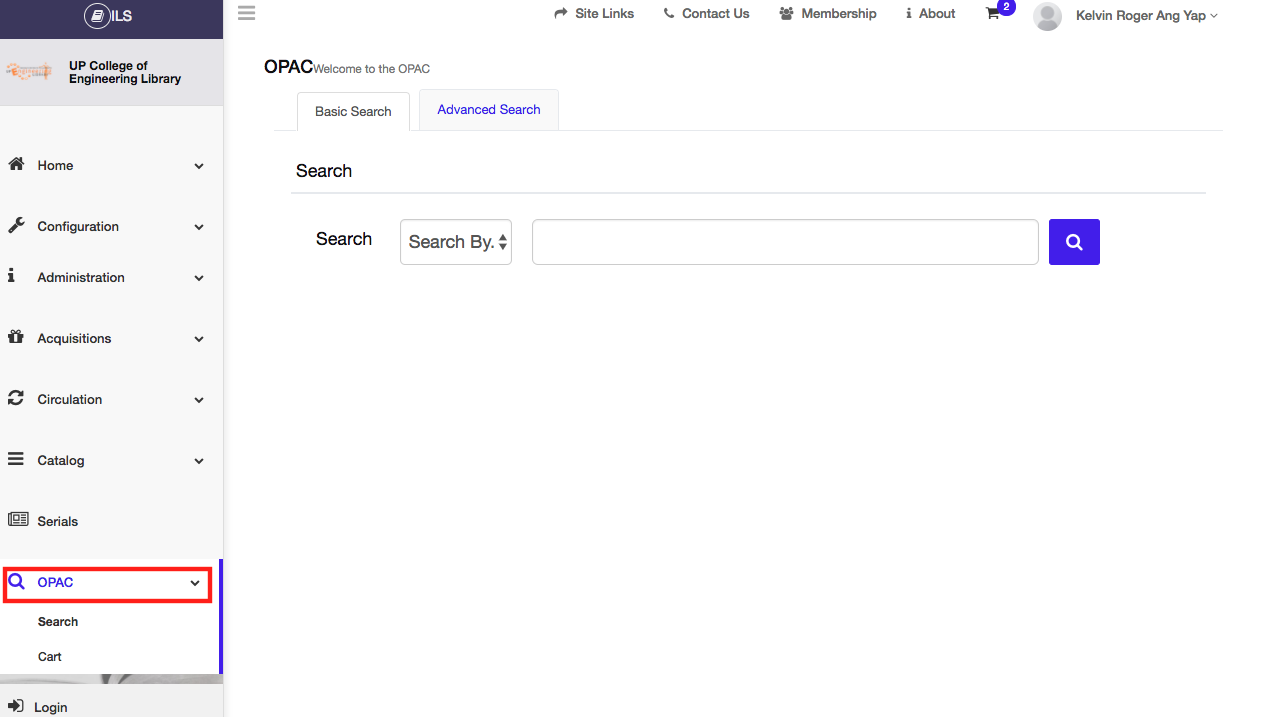
Task: Click the Membership people icon
Action: [x=786, y=13]
